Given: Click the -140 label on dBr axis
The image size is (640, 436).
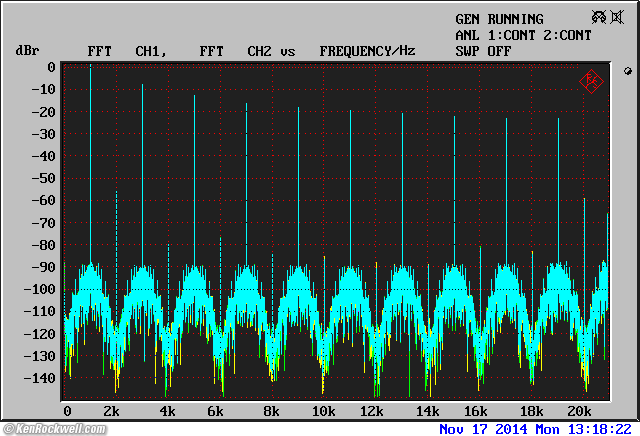Looking at the screenshot, I should pos(38,379).
